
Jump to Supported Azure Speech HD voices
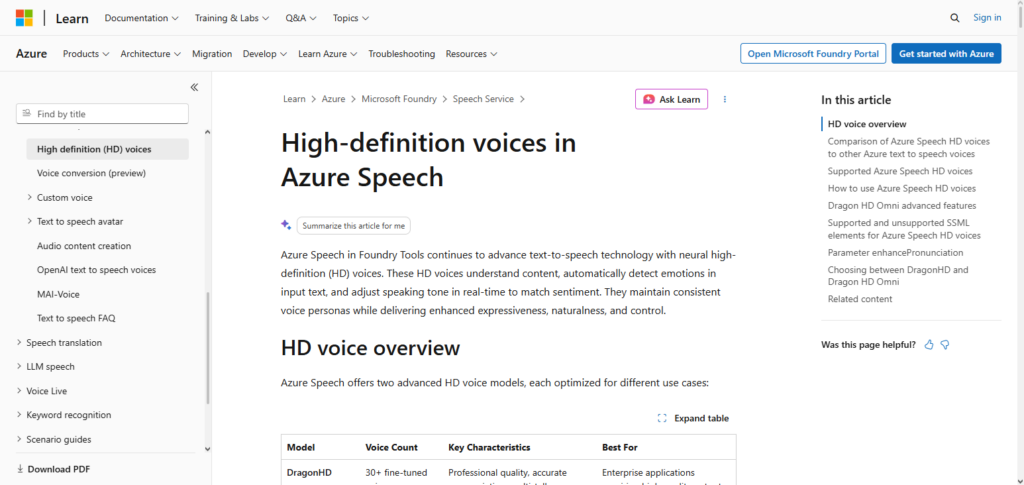click(900, 171)
